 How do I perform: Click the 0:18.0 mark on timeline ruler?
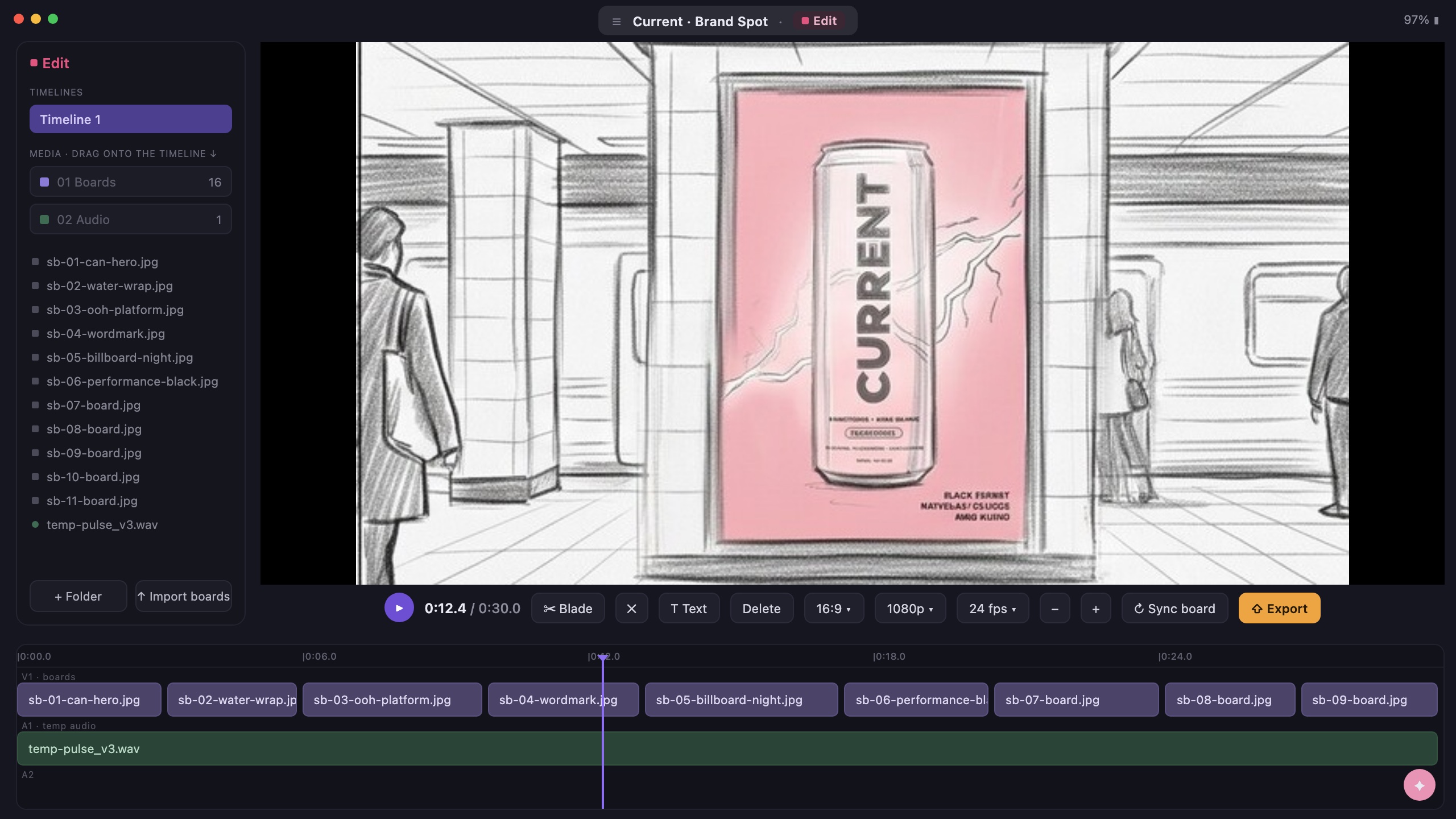(x=890, y=656)
